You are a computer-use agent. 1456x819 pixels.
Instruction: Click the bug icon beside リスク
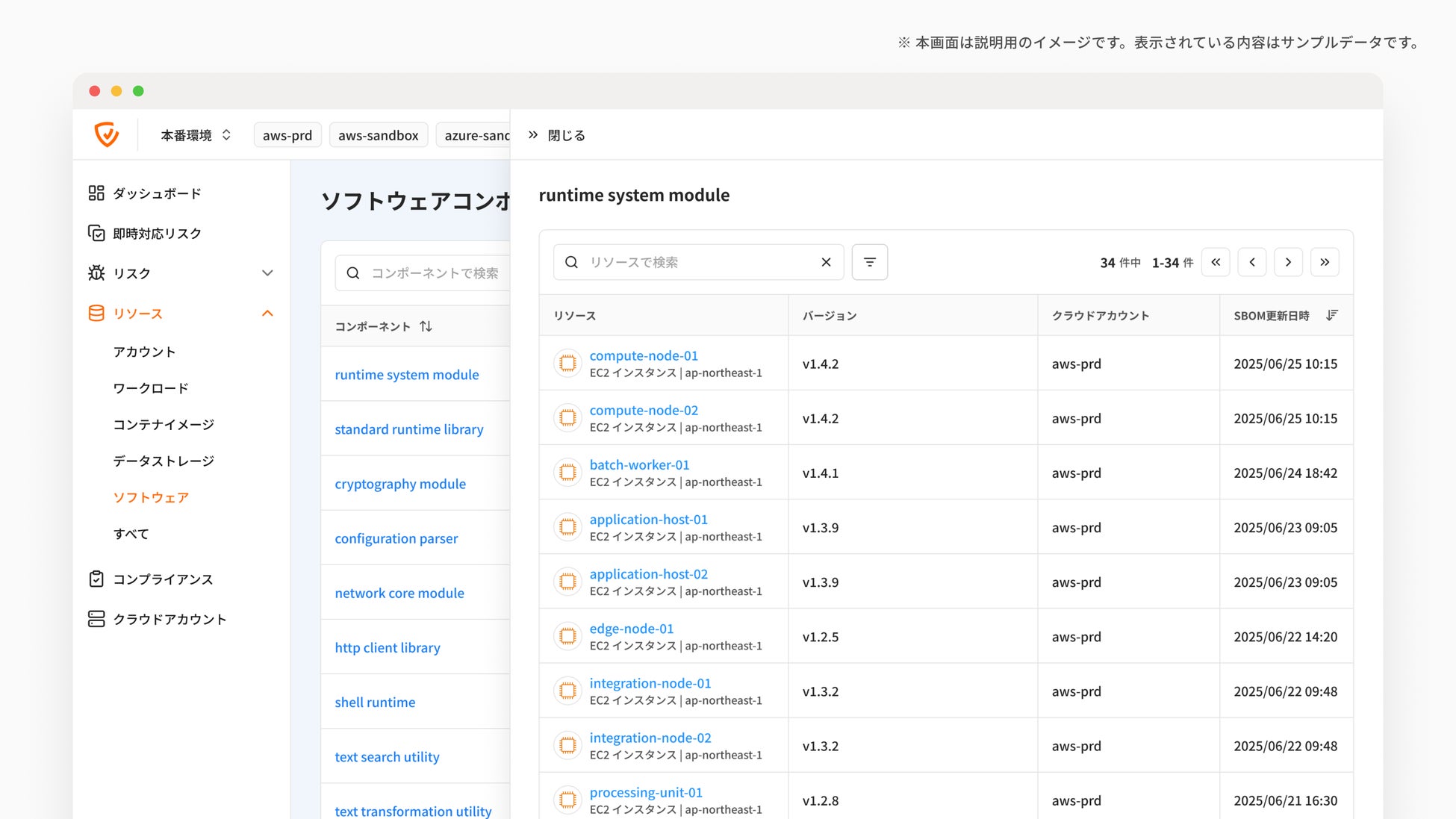[x=96, y=273]
